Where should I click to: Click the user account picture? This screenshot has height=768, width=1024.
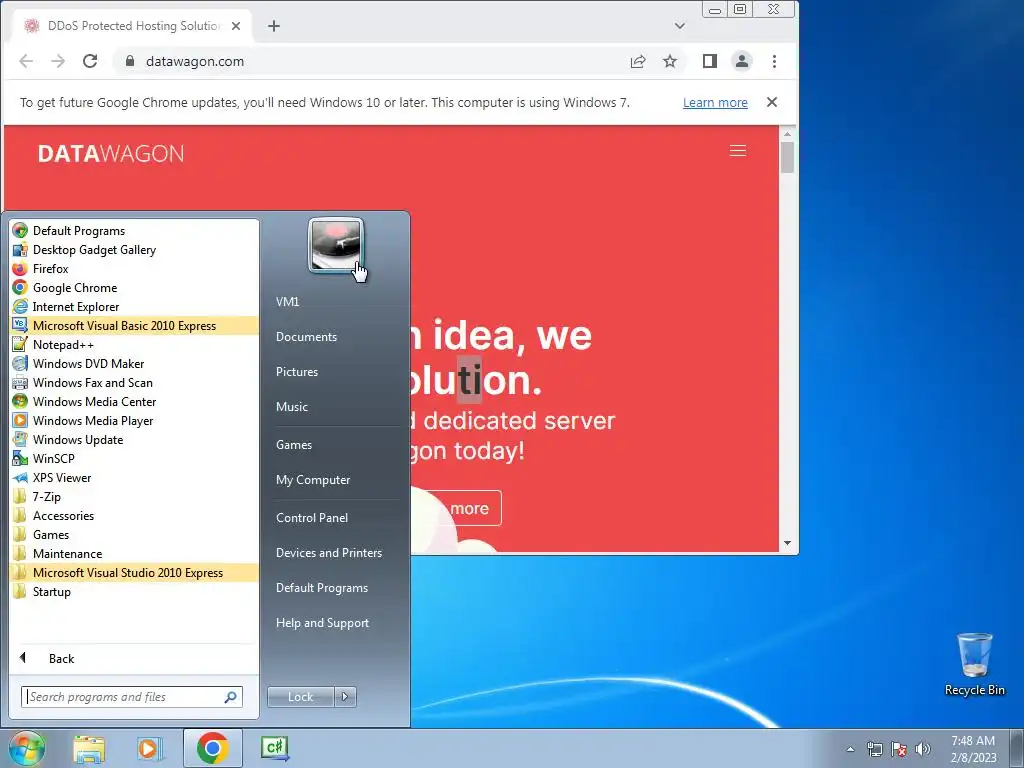click(336, 246)
